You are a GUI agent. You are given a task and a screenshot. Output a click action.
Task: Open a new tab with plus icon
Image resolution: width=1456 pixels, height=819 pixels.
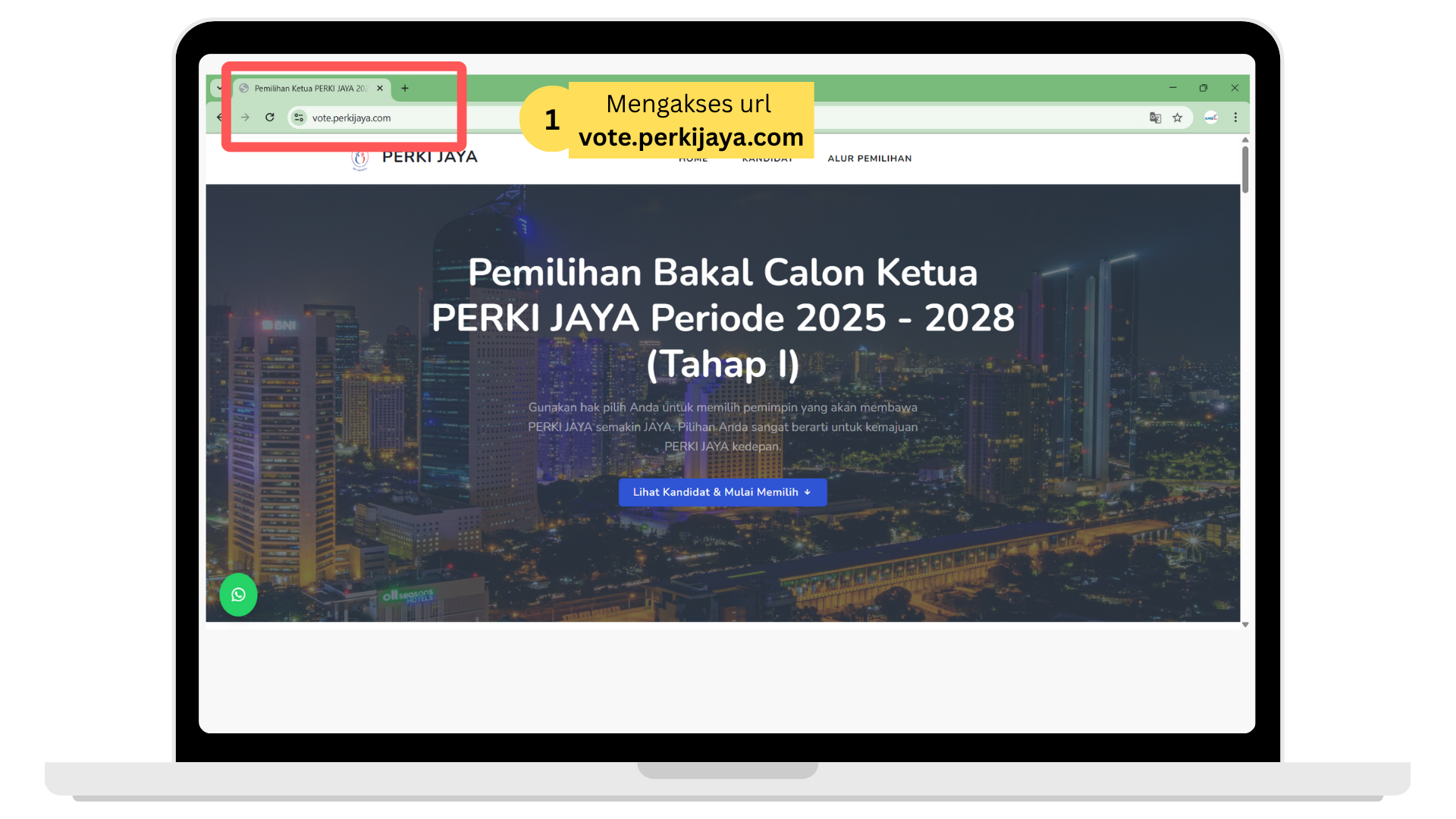coord(405,88)
